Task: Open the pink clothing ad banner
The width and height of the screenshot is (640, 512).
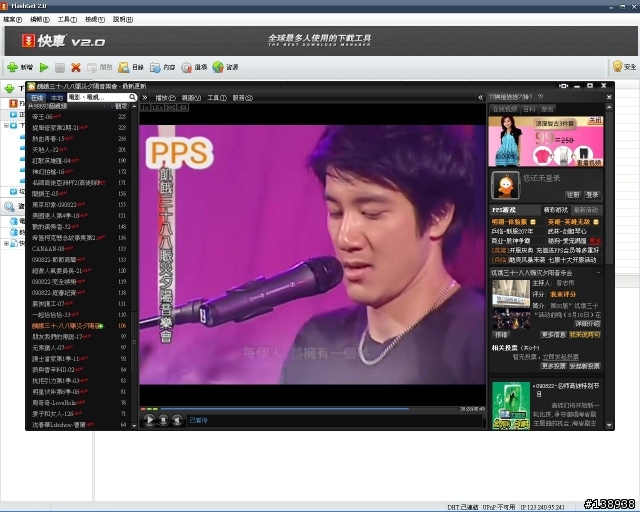Action: [x=546, y=141]
